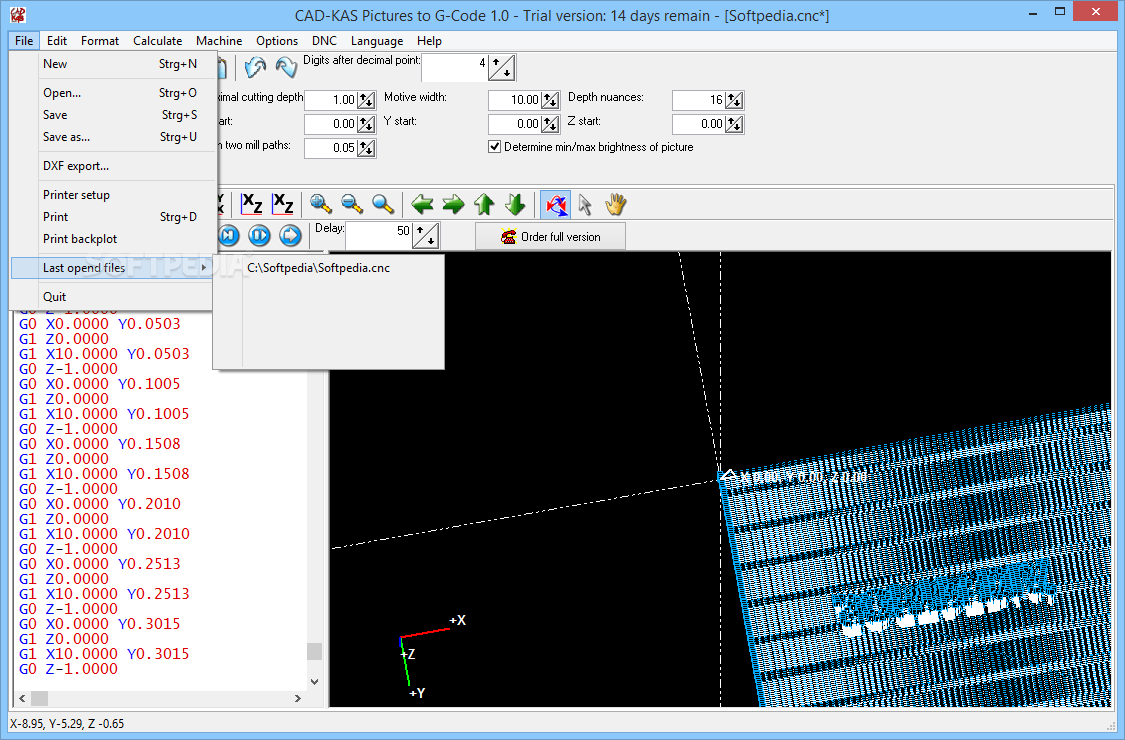The height and width of the screenshot is (740, 1125).
Task: Raise Digits after decimal point value
Action: click(x=497, y=62)
